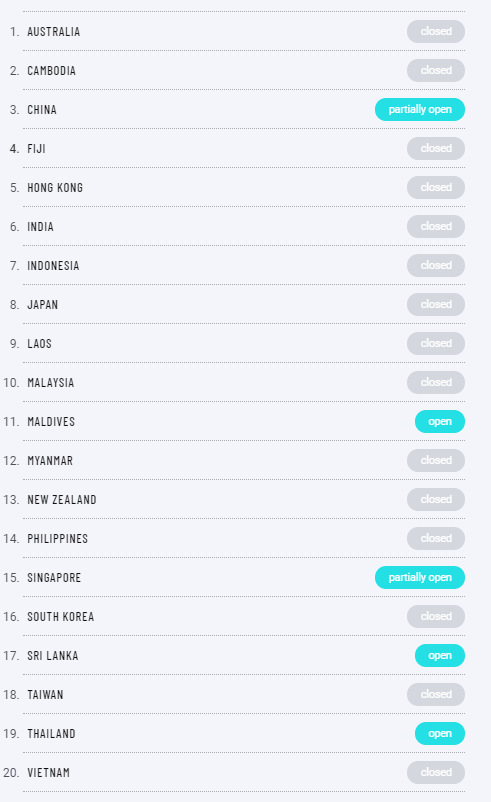Click the closed badge for Australia
491x802 pixels.
coord(436,32)
